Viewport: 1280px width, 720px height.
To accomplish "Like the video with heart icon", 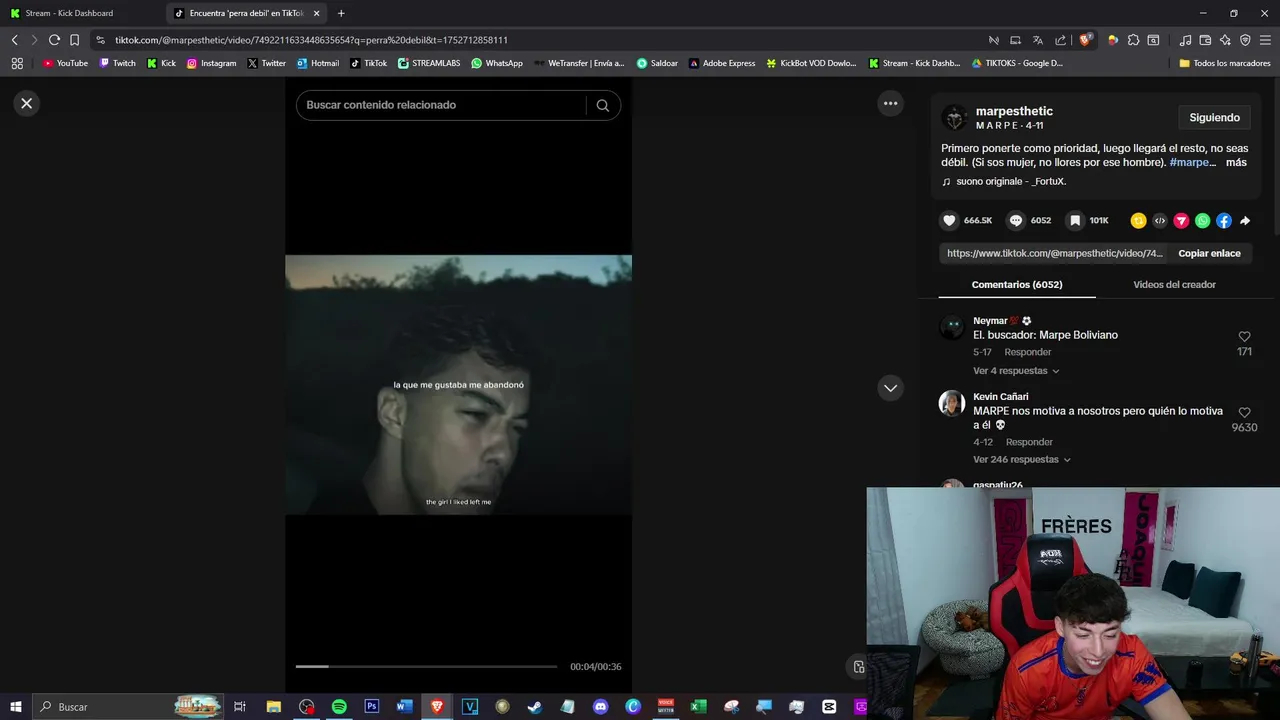I will point(949,220).
